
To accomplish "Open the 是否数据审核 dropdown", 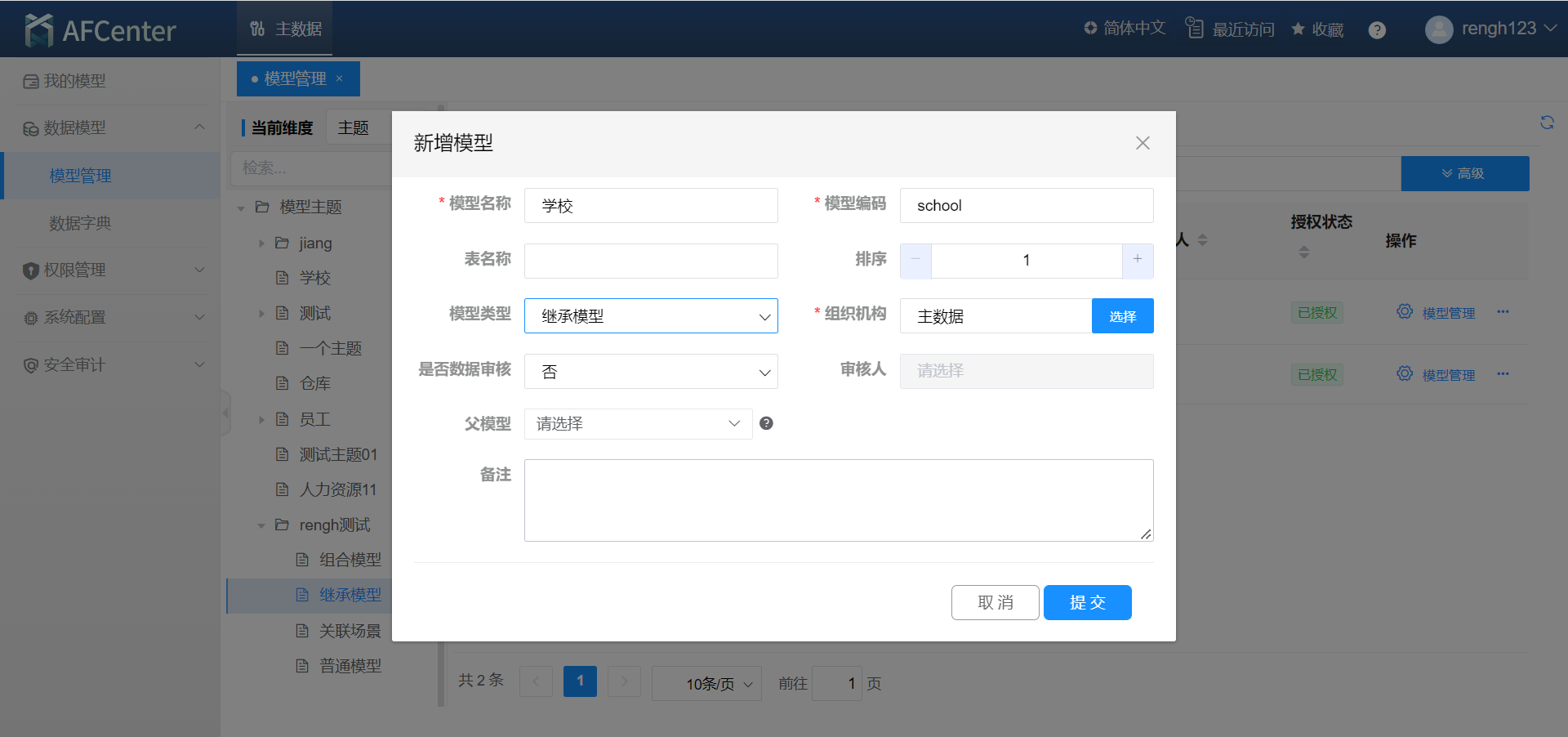I will point(651,372).
